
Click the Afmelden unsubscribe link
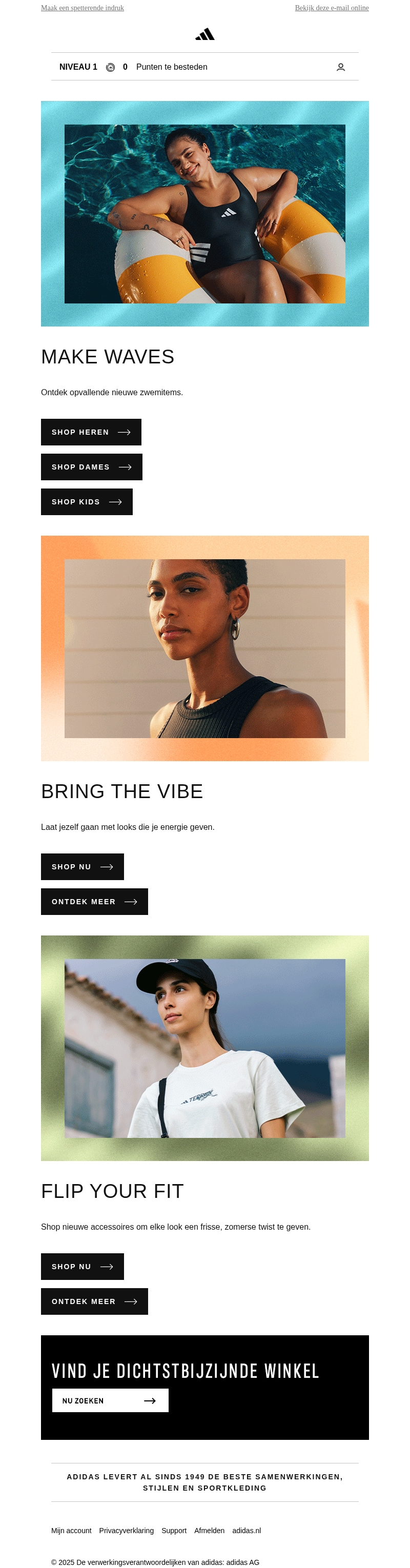[209, 1530]
